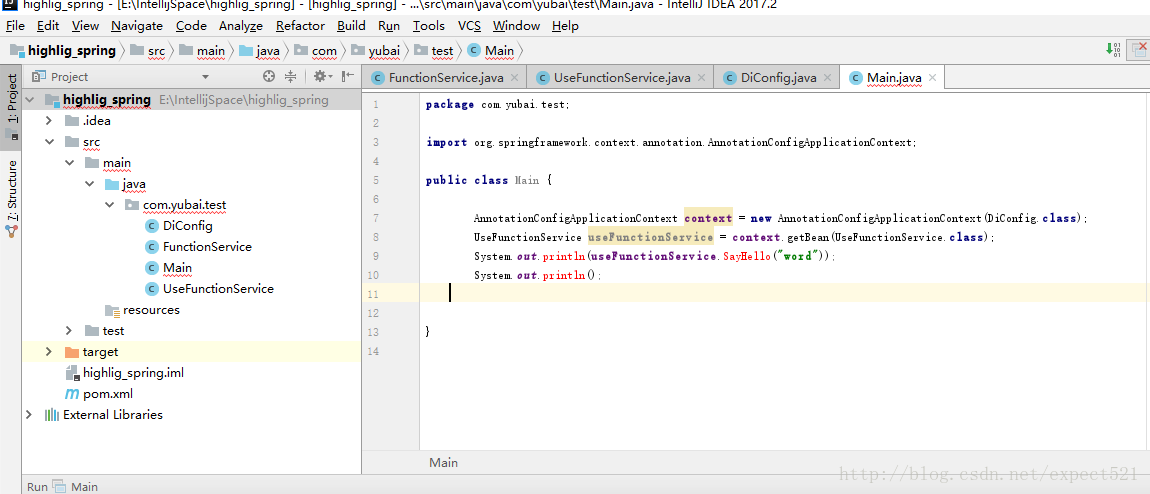Expand the .idea folder
This screenshot has height=494, width=1150.
pos(49,121)
